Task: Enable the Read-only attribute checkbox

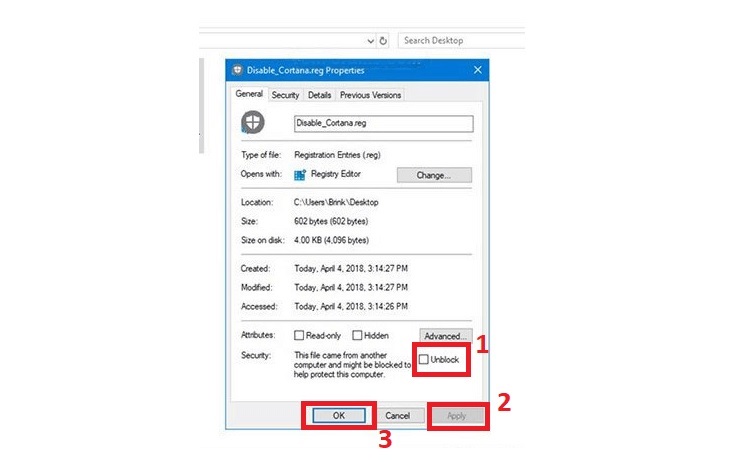Action: click(x=299, y=336)
